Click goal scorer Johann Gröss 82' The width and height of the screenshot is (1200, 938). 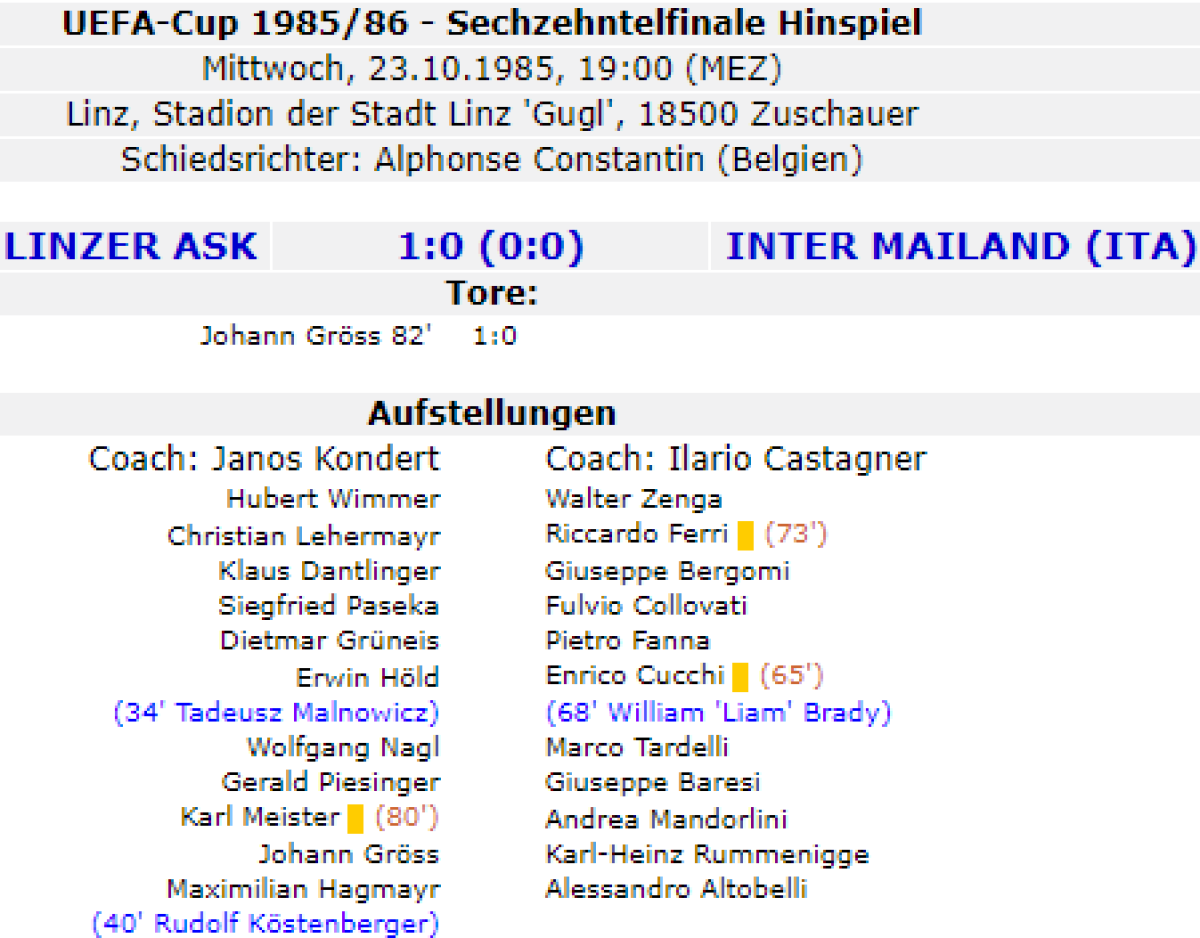point(316,336)
